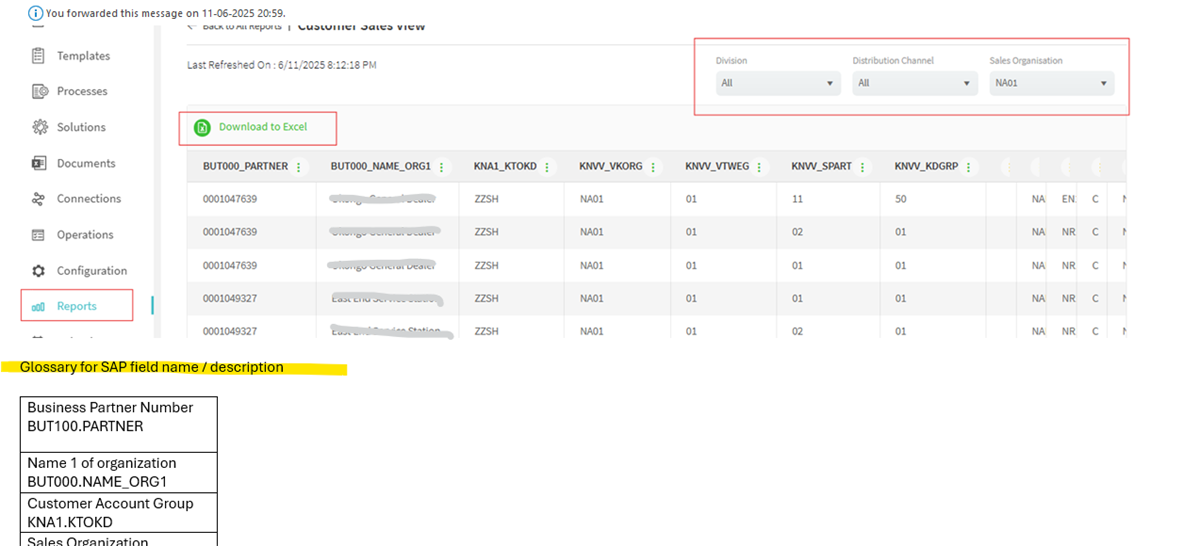Sort by KNVV_VKORG column header
Image resolution: width=1200 pixels, height=546 pixels.
611,166
